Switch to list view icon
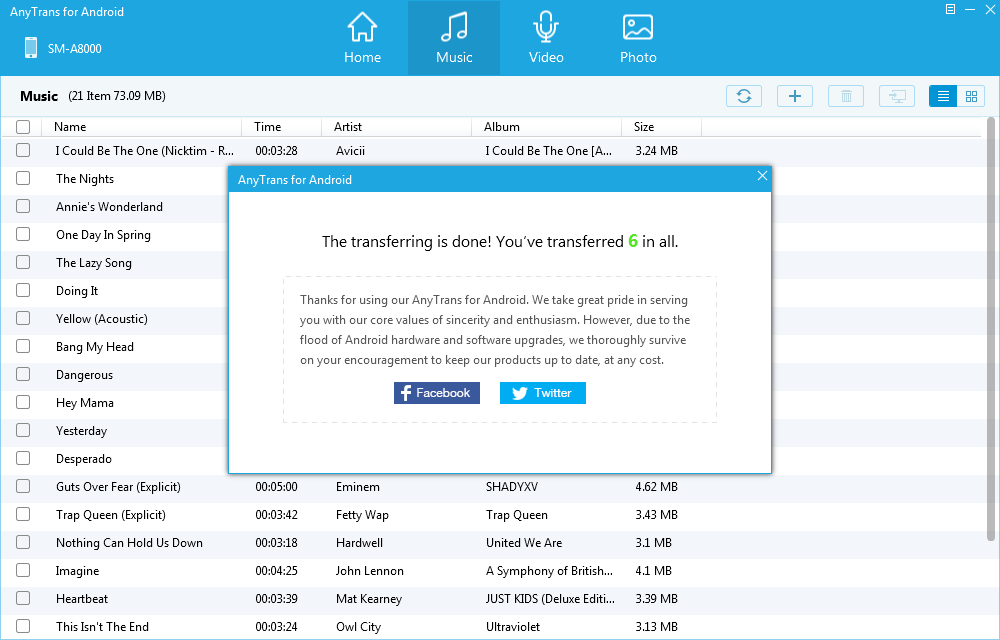The image size is (1000, 640). click(943, 96)
